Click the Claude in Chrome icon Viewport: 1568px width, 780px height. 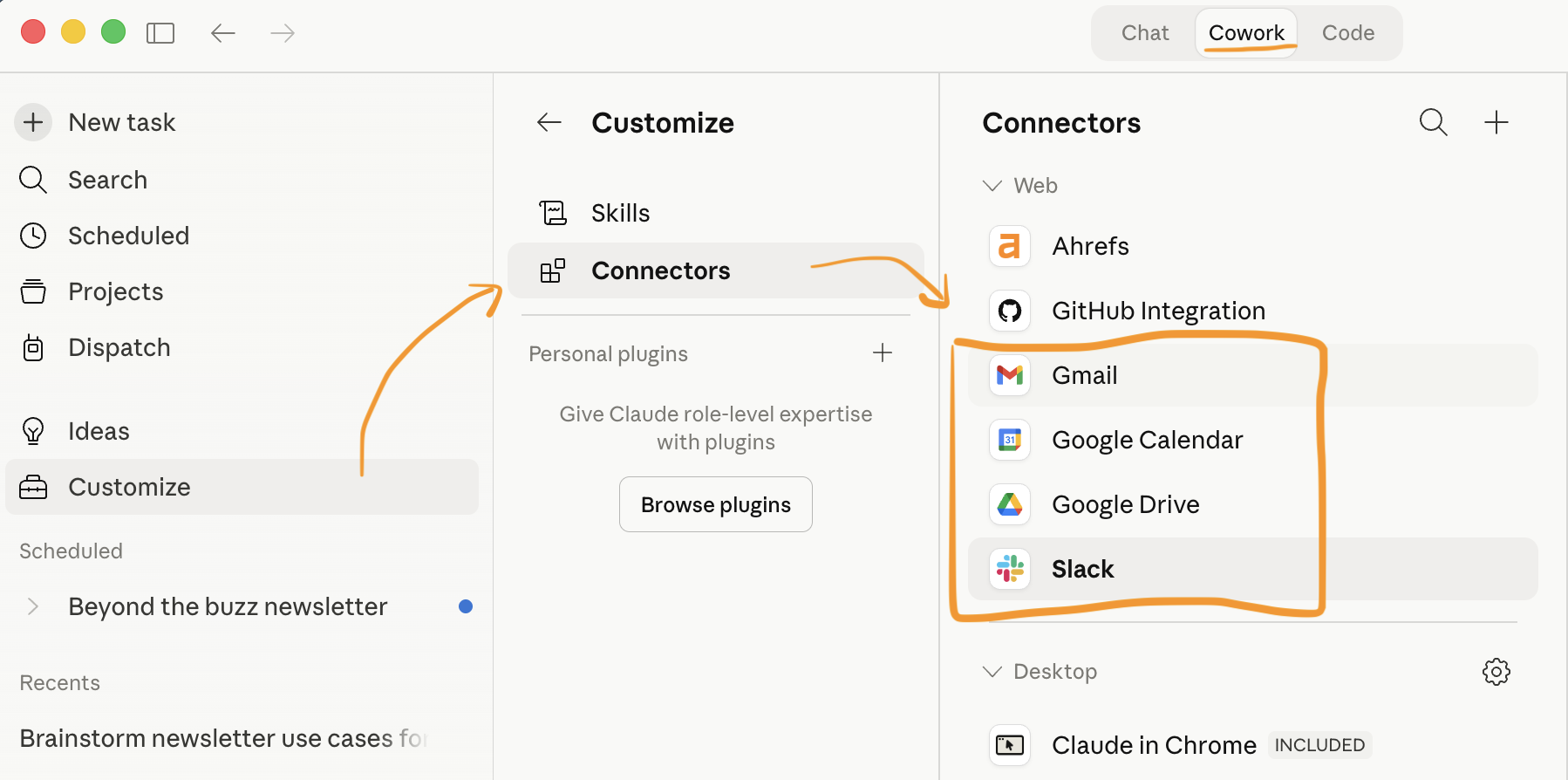(1010, 745)
